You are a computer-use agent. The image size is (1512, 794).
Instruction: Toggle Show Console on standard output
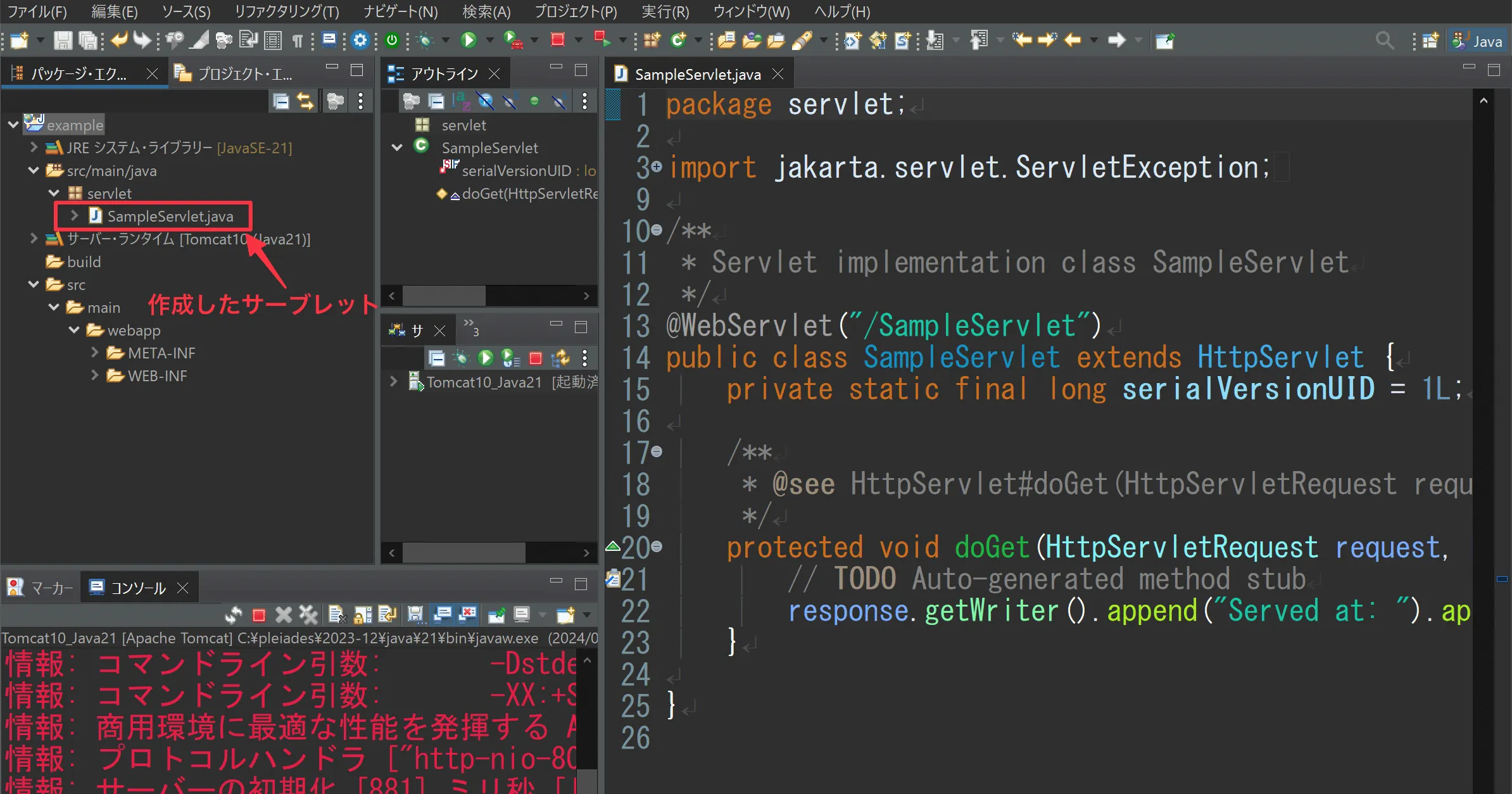[443, 615]
